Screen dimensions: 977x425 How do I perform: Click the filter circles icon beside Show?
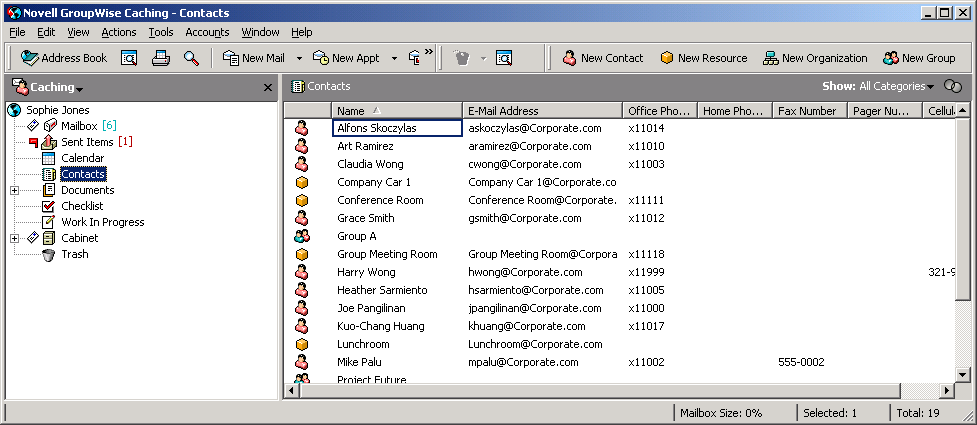click(953, 86)
